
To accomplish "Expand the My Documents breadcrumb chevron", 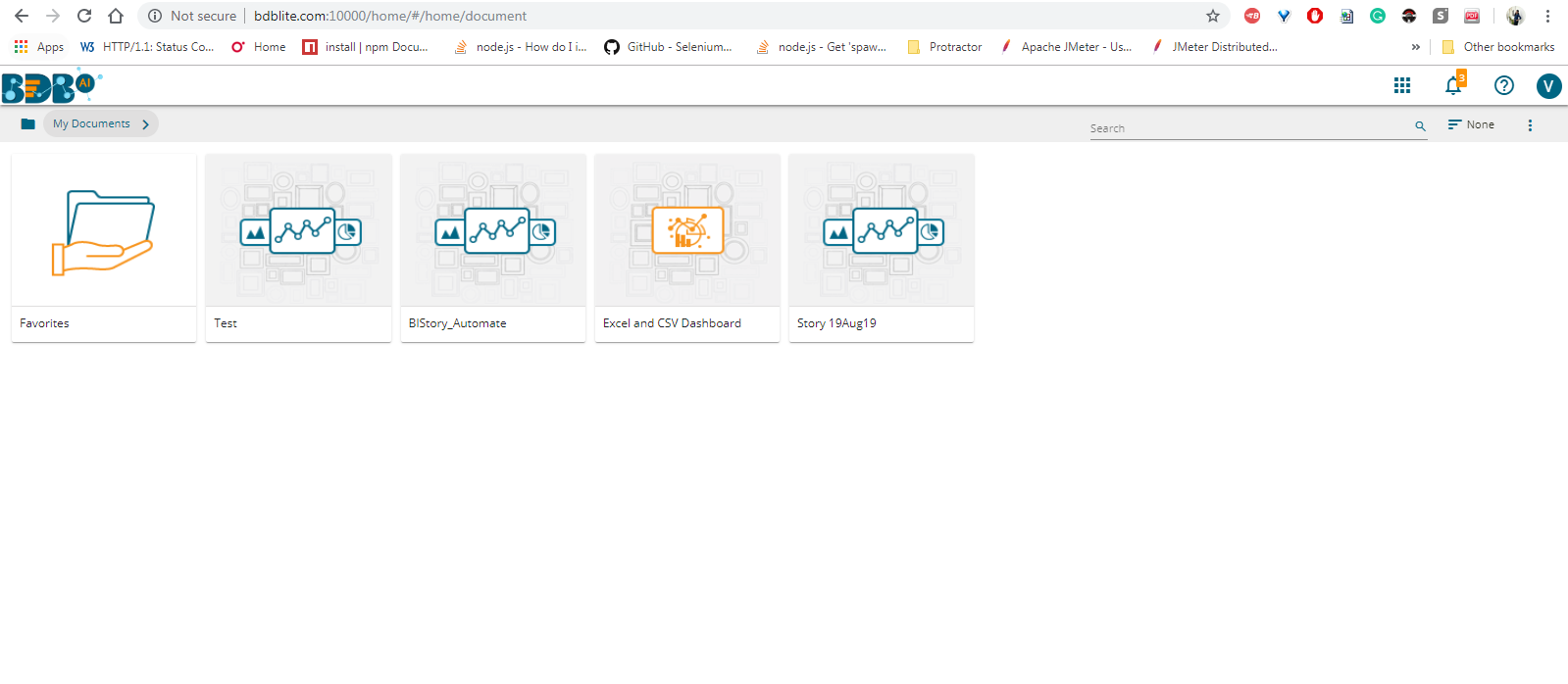I will point(146,124).
